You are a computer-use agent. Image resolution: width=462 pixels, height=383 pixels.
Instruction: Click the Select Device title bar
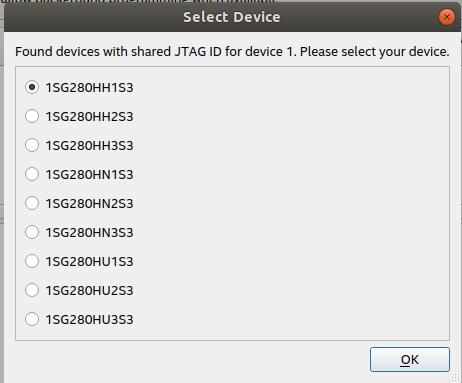pyautogui.click(x=232, y=17)
